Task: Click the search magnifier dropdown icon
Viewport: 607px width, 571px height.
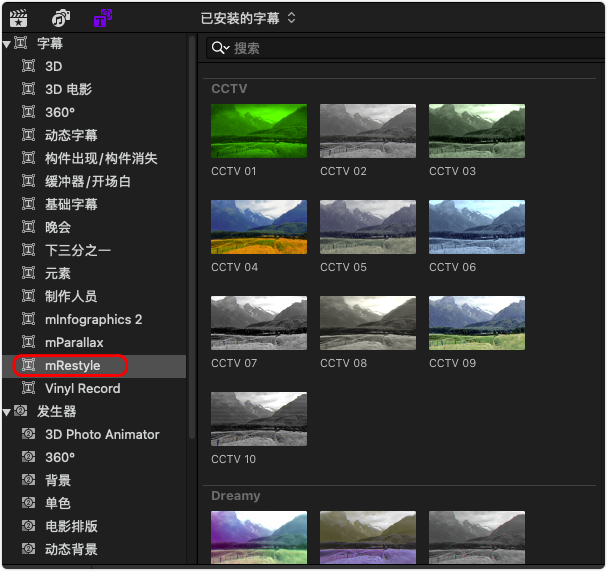Action: pos(221,48)
